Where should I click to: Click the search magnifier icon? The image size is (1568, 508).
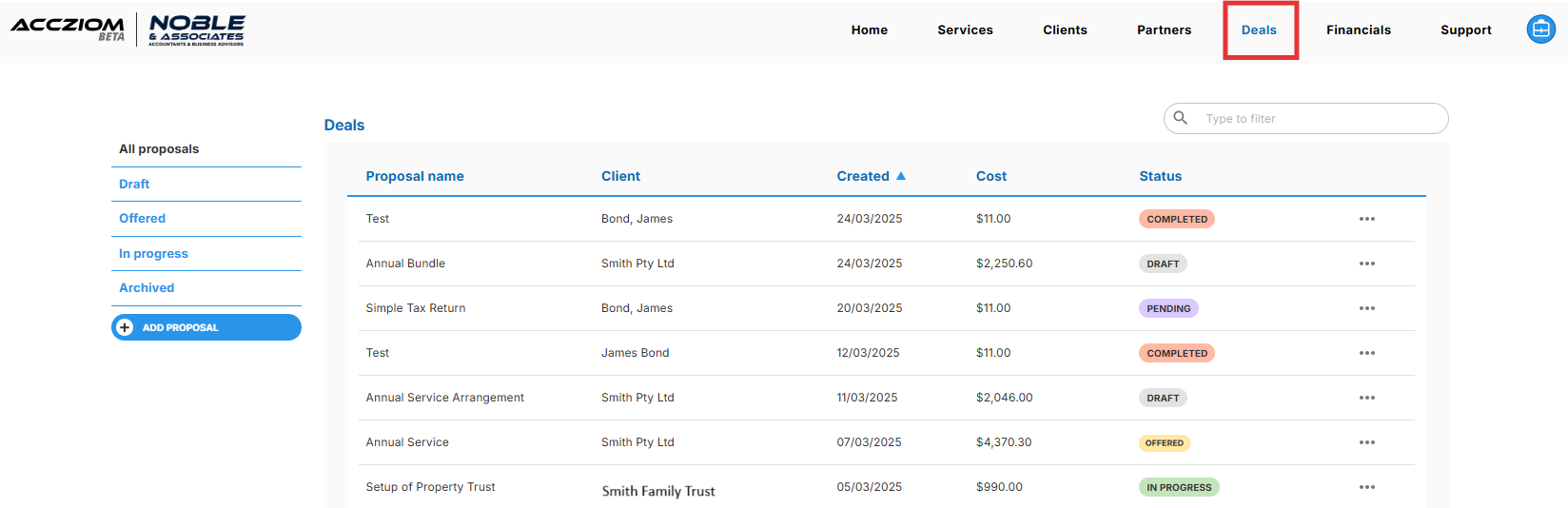tap(1181, 118)
